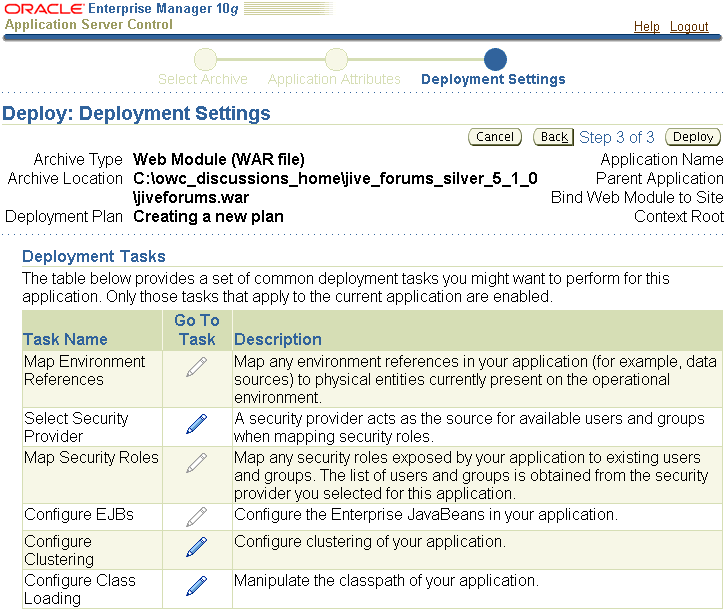
Task: Click the Go To Task column header
Action: pos(197,330)
